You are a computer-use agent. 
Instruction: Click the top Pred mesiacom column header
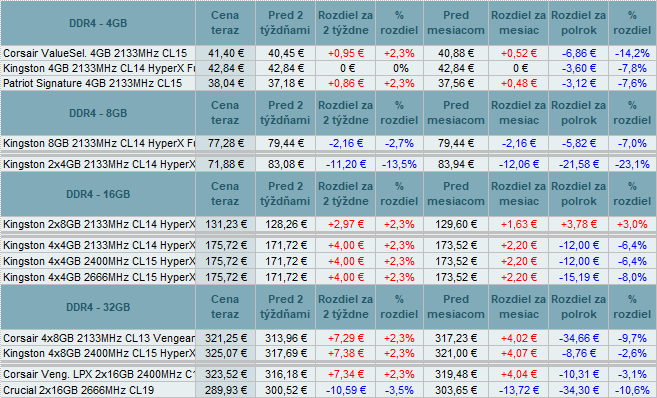(x=456, y=23)
